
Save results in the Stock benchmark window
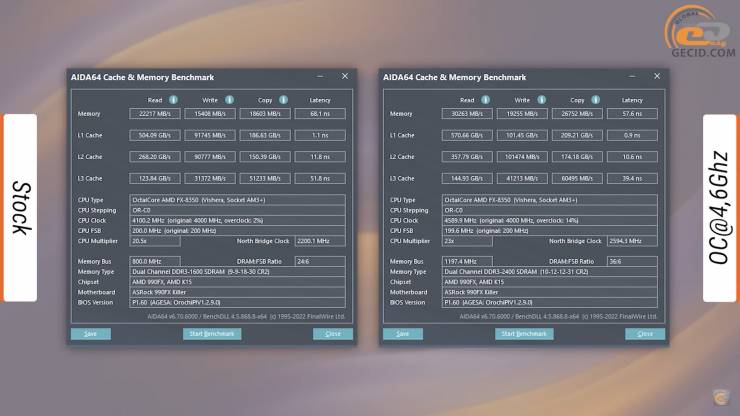[91, 334]
